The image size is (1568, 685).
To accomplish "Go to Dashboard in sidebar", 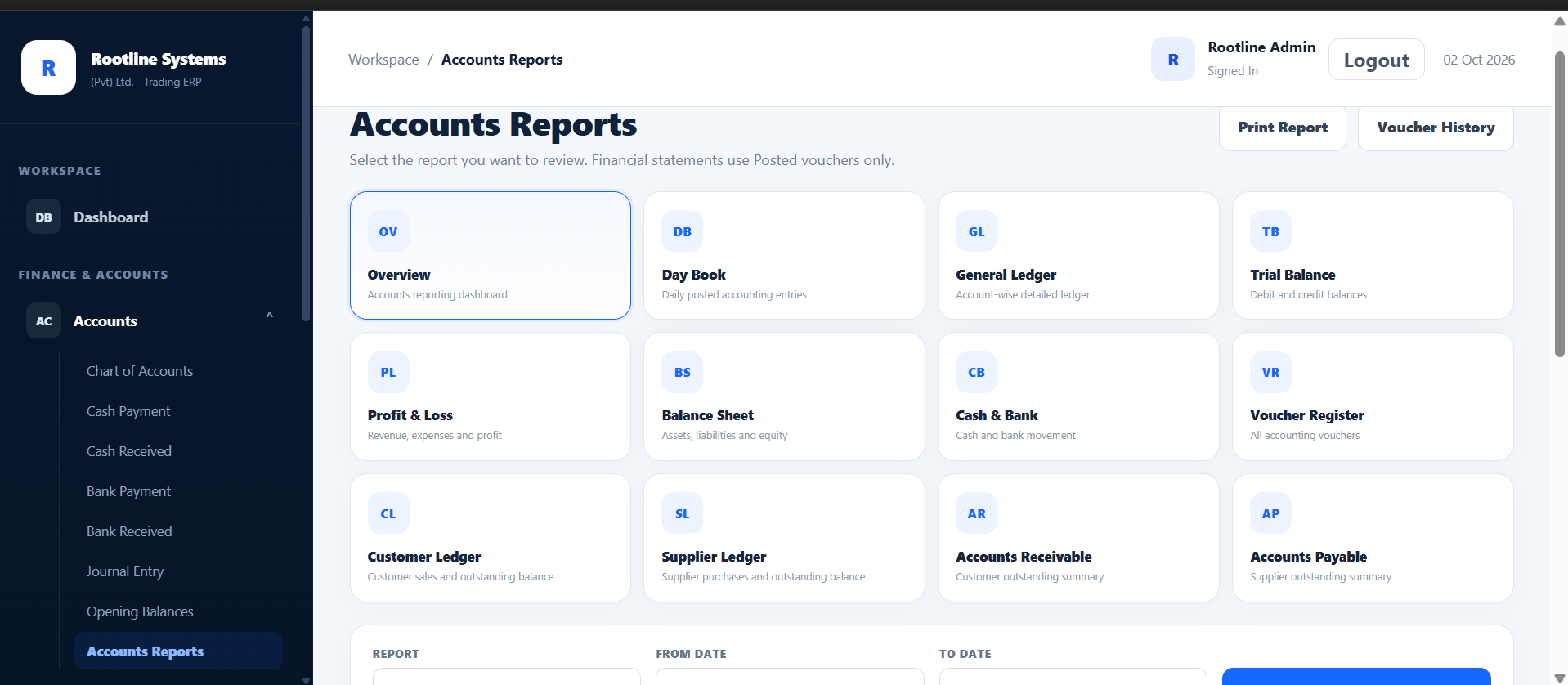I will tap(111, 217).
